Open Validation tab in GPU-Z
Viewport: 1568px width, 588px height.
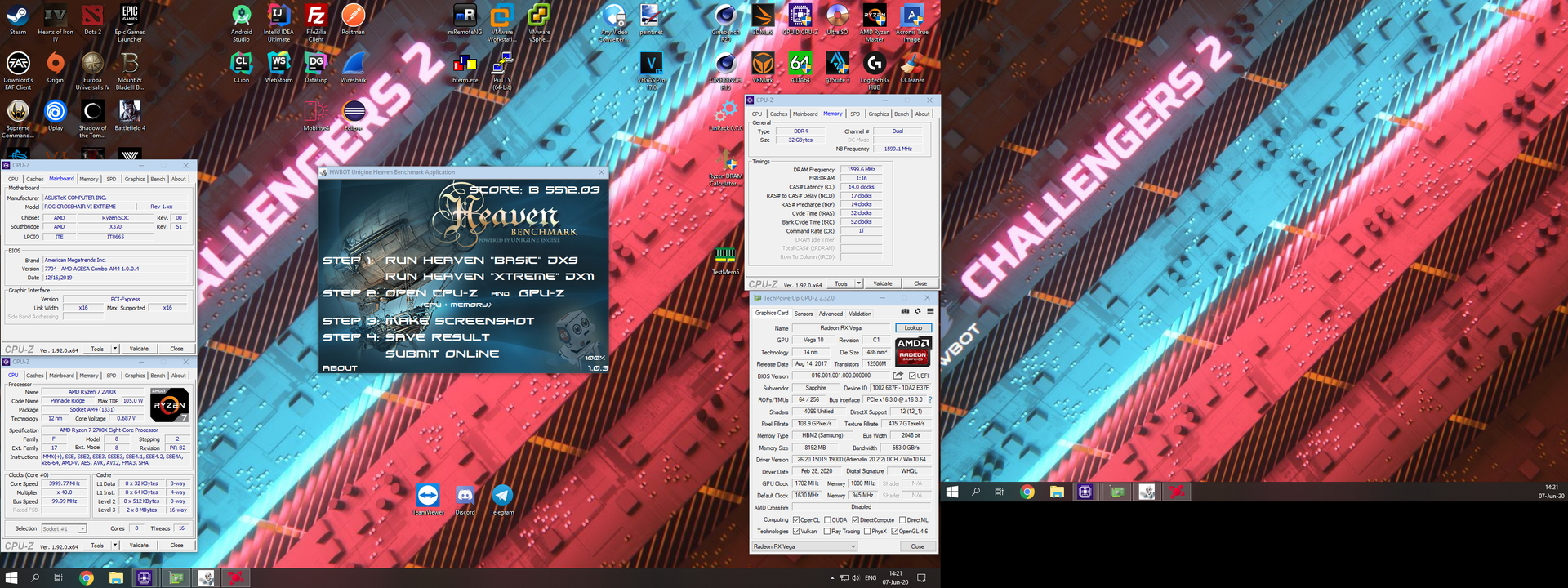pos(860,314)
